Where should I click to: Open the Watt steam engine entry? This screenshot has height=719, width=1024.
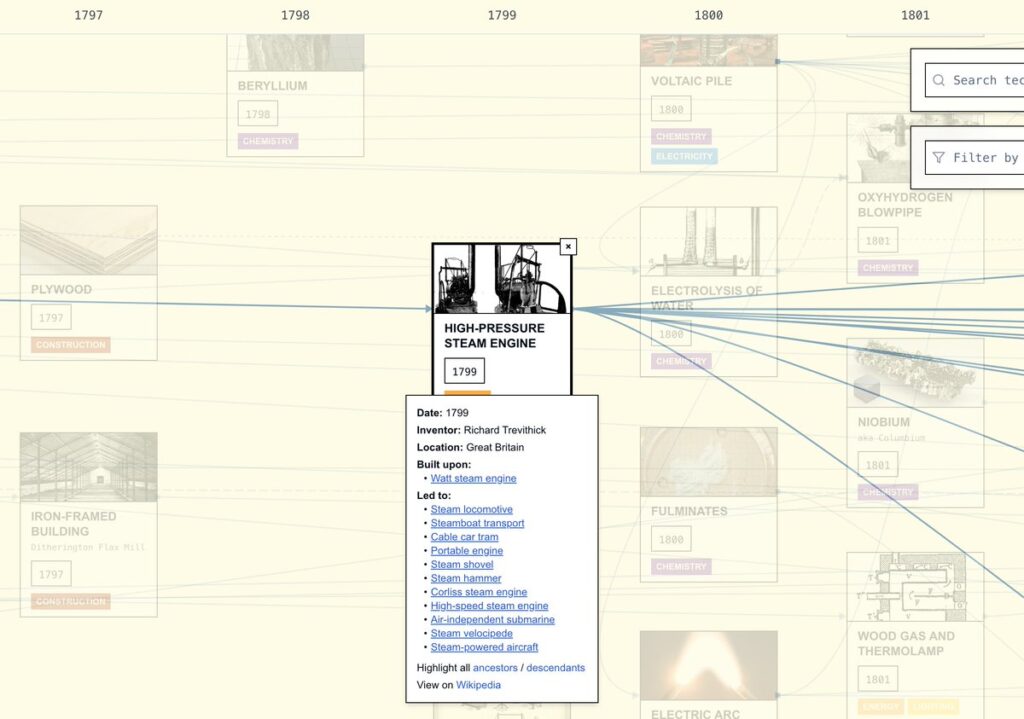pyautogui.click(x=473, y=478)
